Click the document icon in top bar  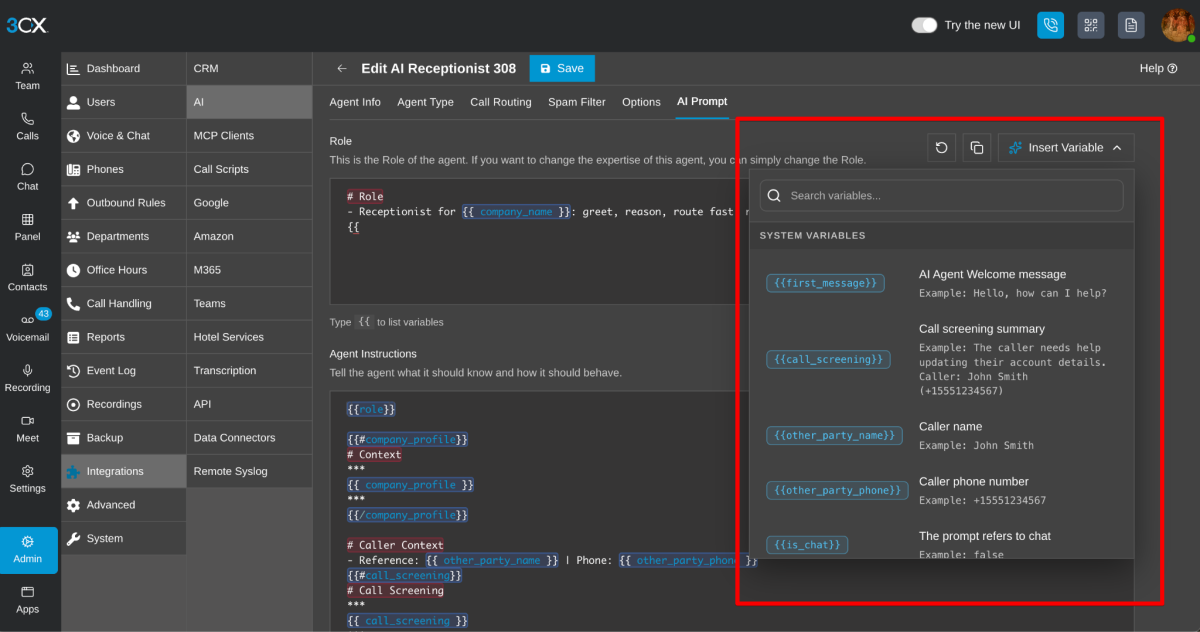click(x=1131, y=25)
